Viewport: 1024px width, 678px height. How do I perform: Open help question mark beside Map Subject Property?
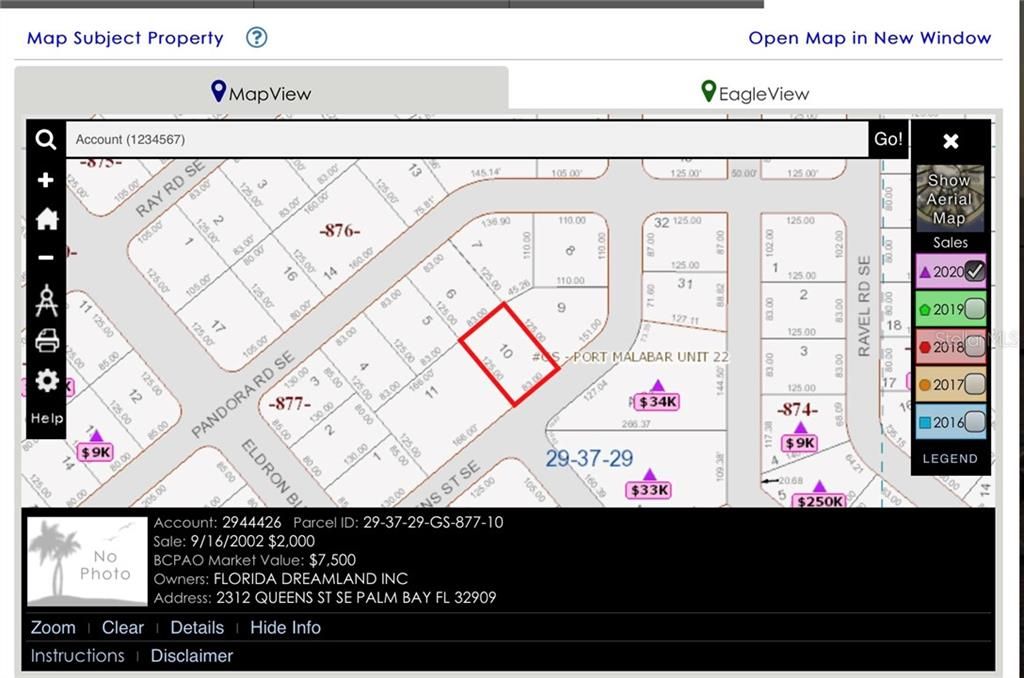point(257,38)
